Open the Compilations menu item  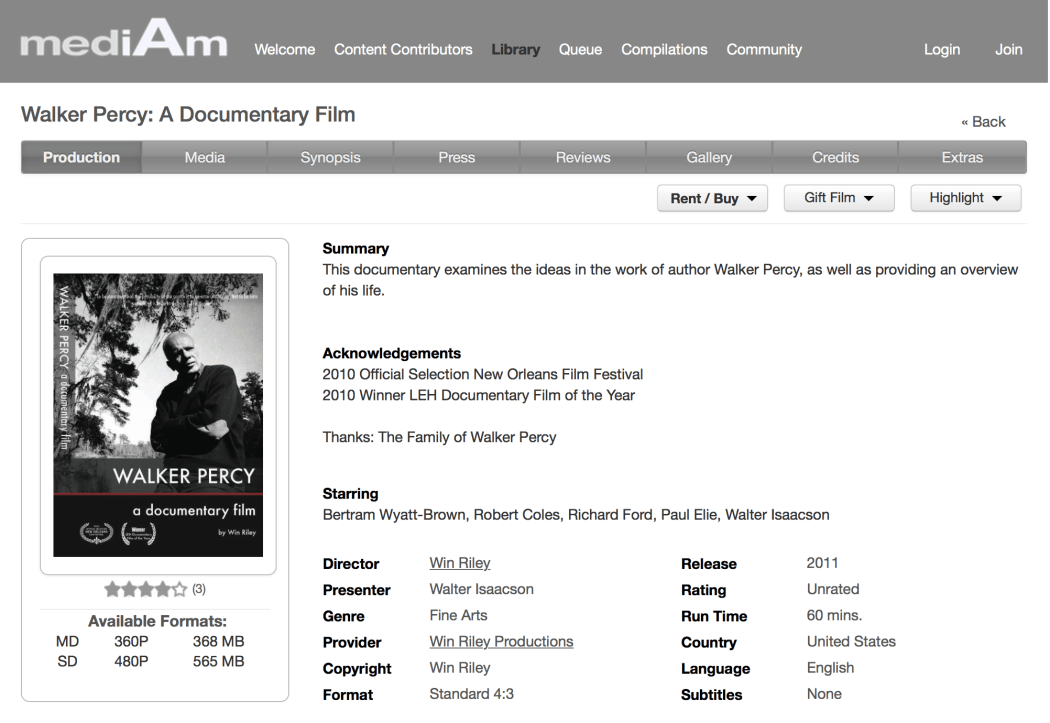tap(664, 49)
